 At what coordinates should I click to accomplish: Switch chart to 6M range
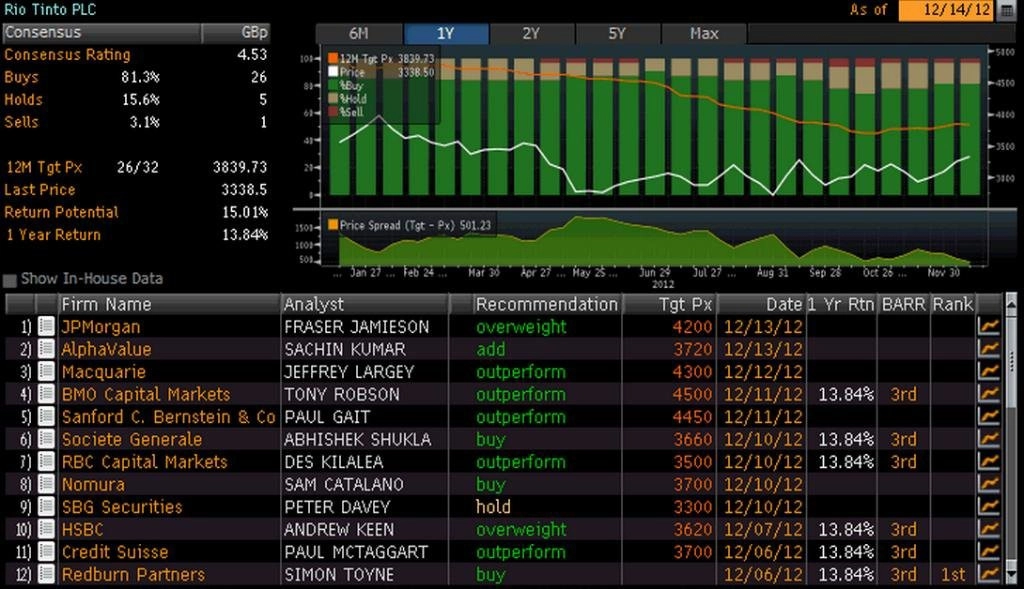pos(359,33)
